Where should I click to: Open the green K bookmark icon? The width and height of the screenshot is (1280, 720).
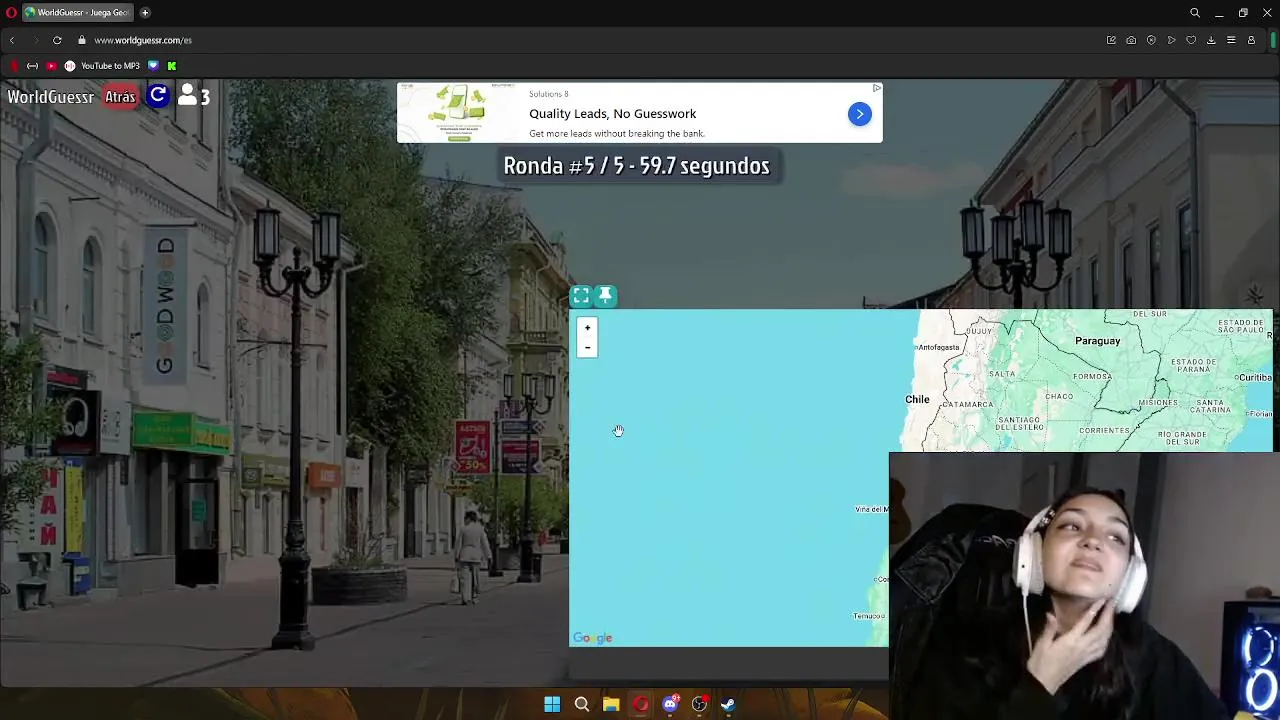point(172,66)
